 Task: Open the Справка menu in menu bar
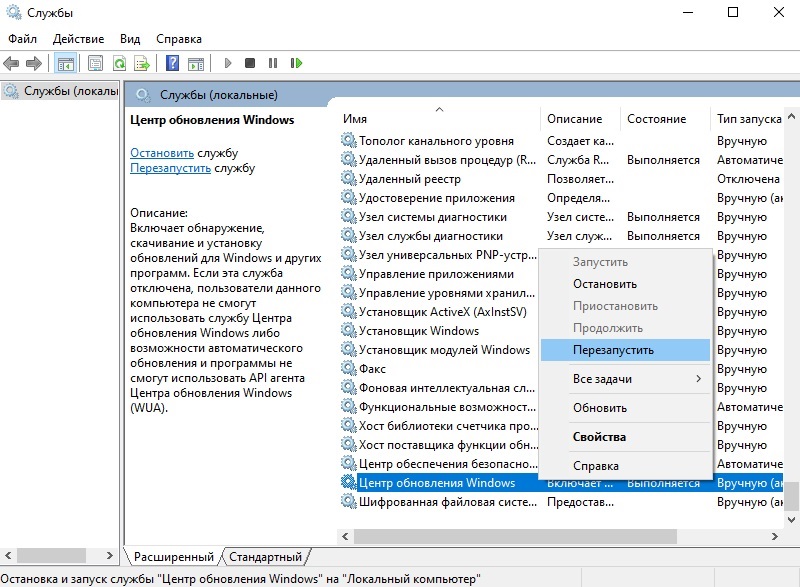point(178,39)
